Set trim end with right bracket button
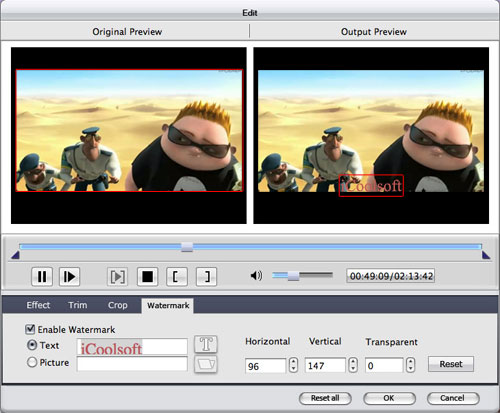Screen dimensions: 500x413 (206, 276)
